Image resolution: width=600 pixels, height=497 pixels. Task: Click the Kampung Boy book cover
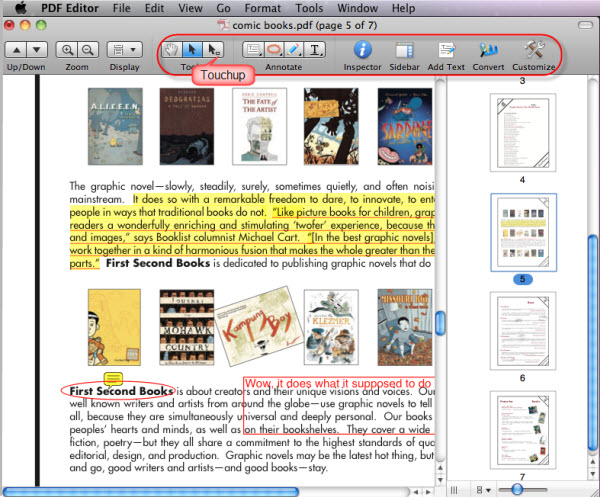click(259, 326)
